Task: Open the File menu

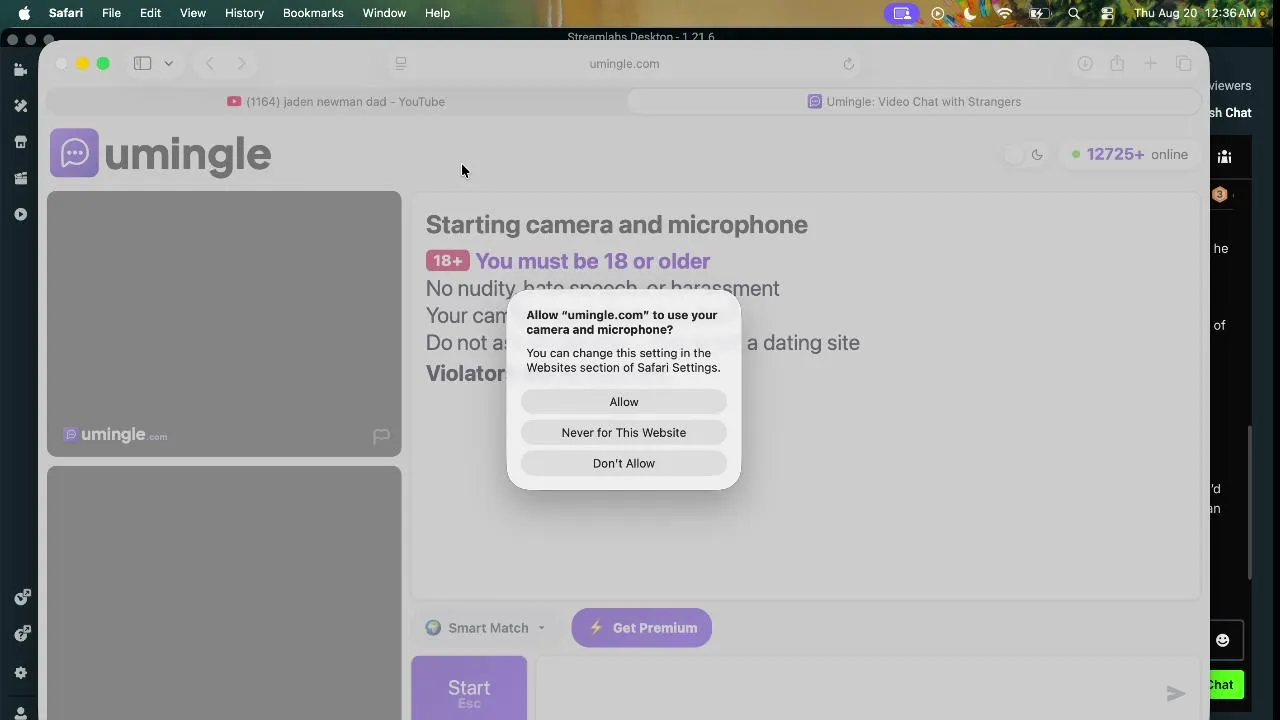Action: 111,13
